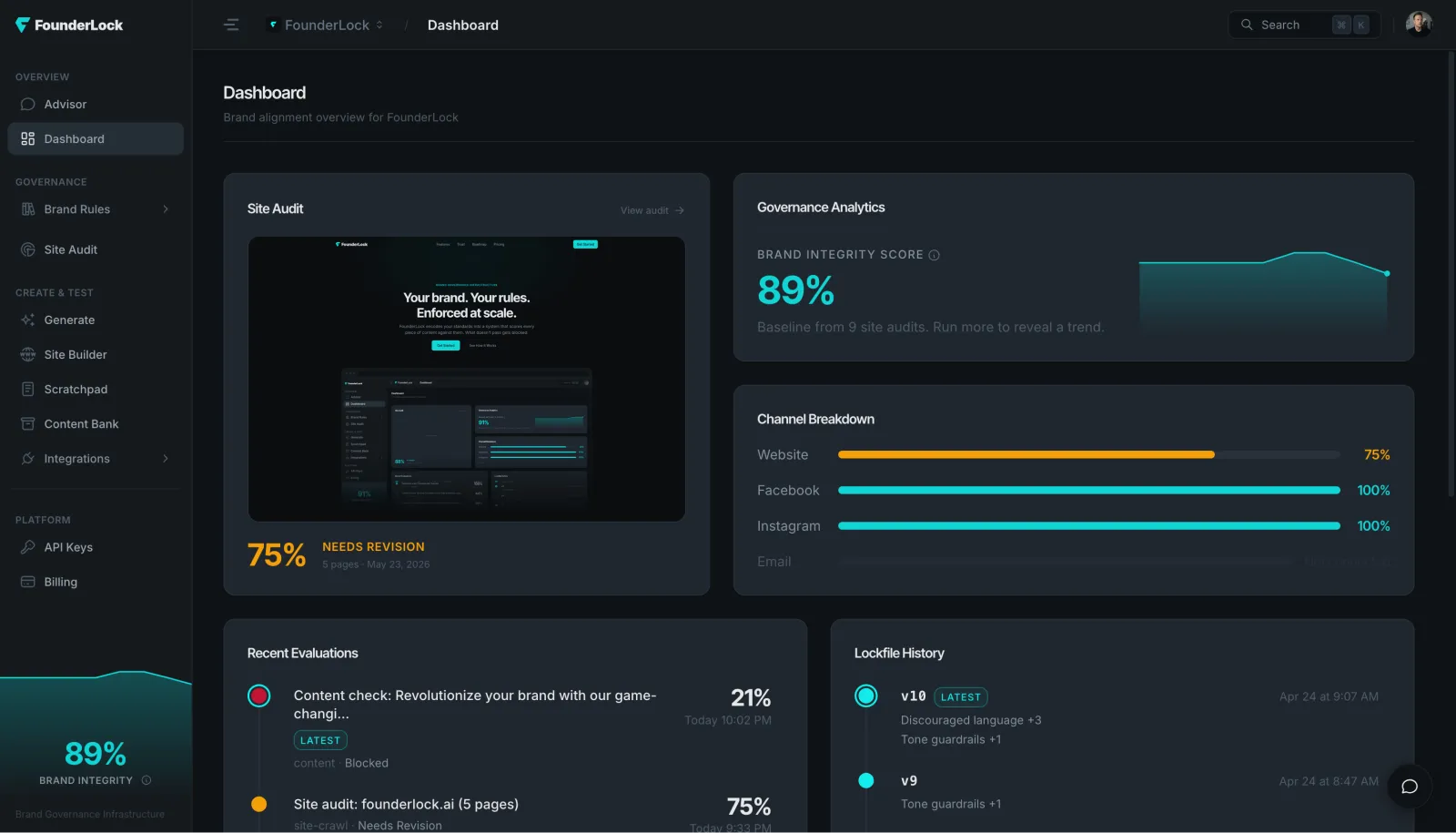Screen dimensions: 1456x833
Task: Click info icon beside Brand Integrity Score
Action: pyautogui.click(x=934, y=255)
